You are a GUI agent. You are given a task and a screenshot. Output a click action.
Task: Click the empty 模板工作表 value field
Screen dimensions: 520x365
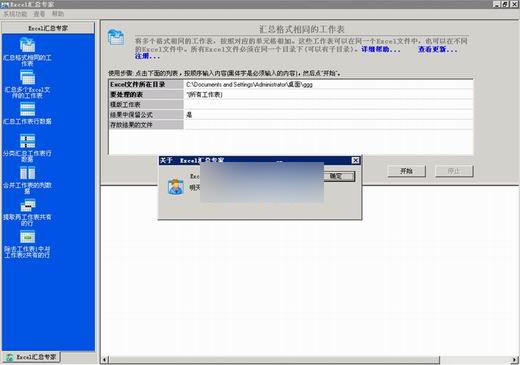click(328, 105)
